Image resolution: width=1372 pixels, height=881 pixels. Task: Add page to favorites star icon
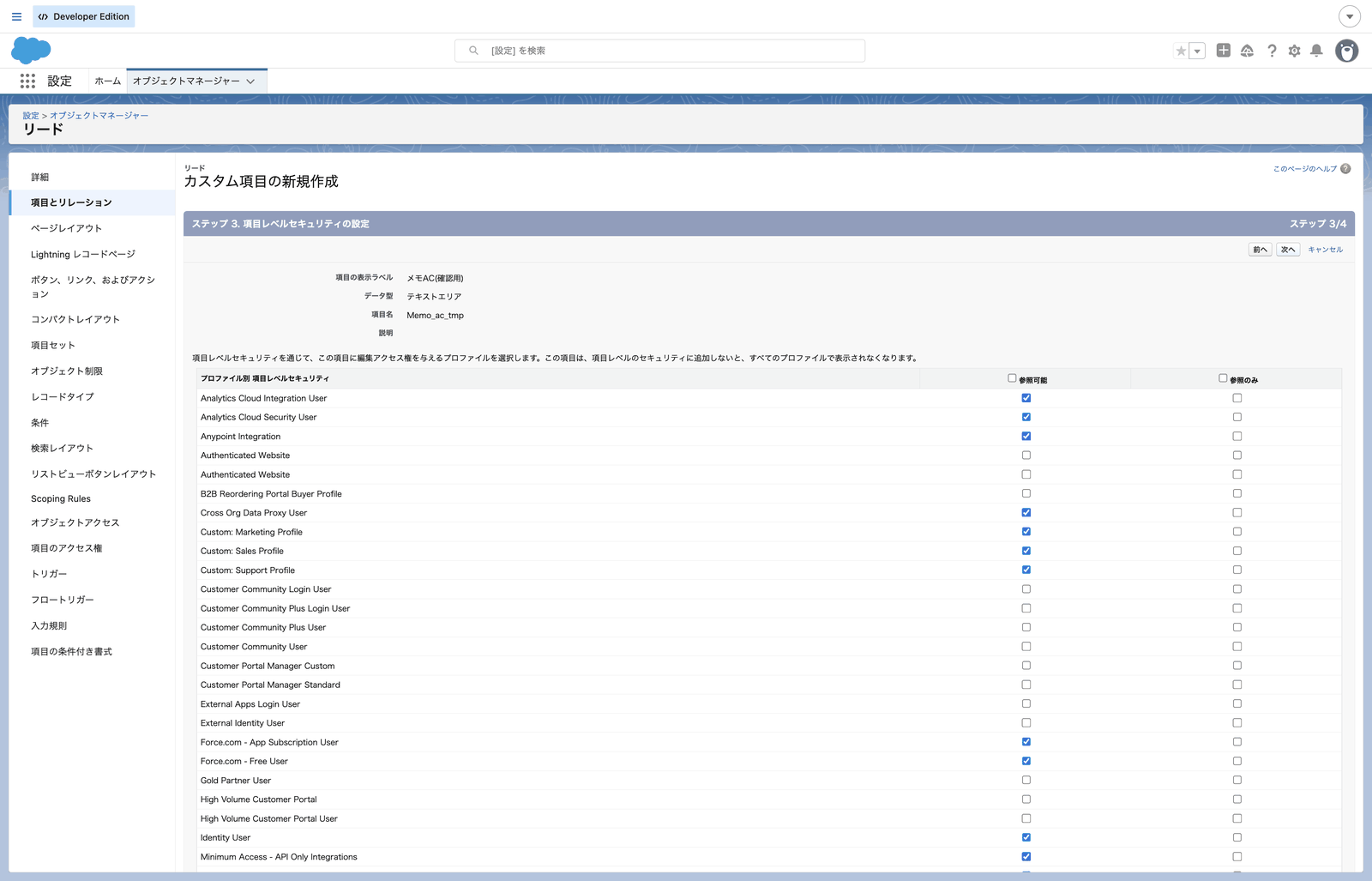[1182, 51]
